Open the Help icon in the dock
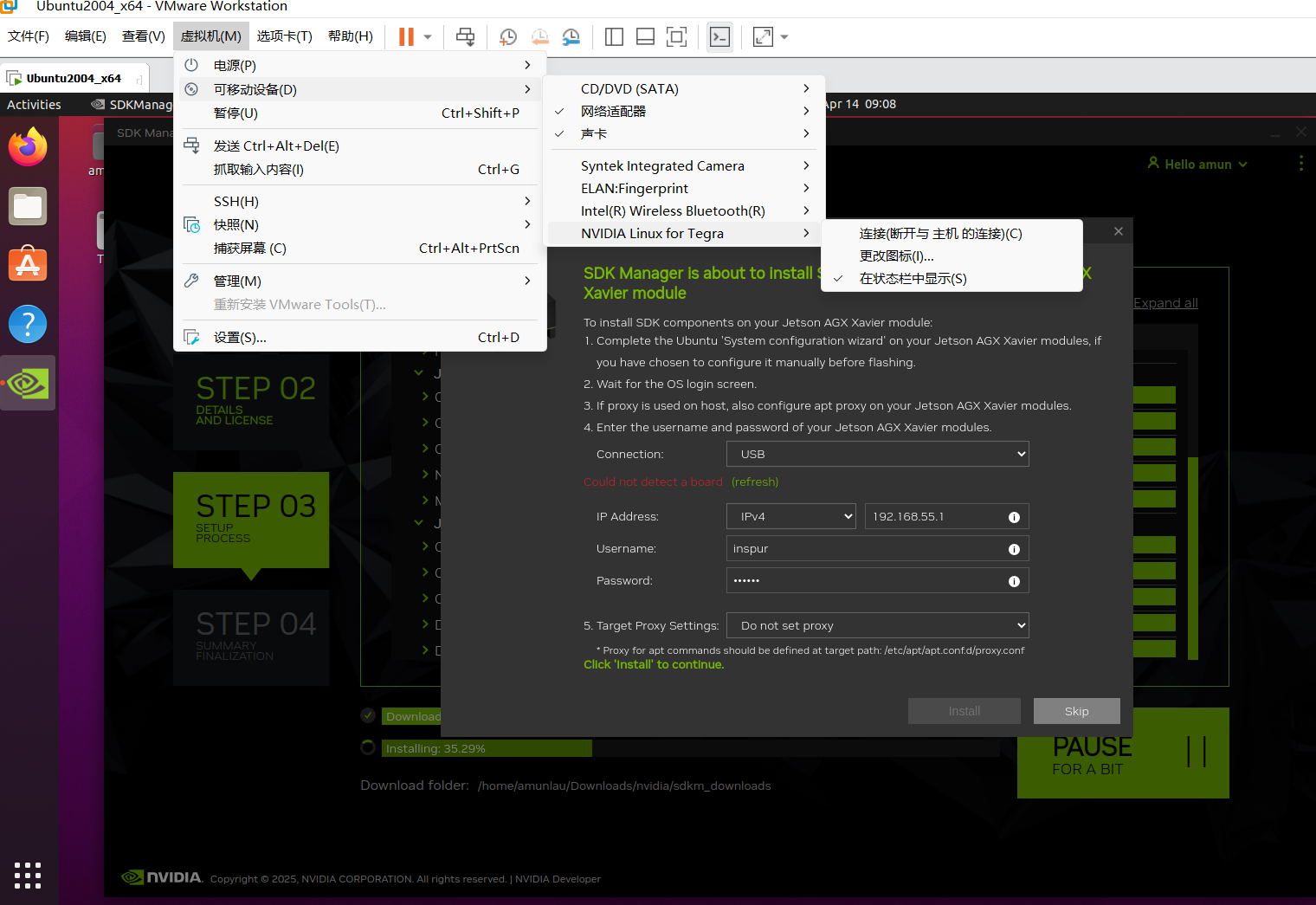This screenshot has height=905, width=1316. click(28, 324)
